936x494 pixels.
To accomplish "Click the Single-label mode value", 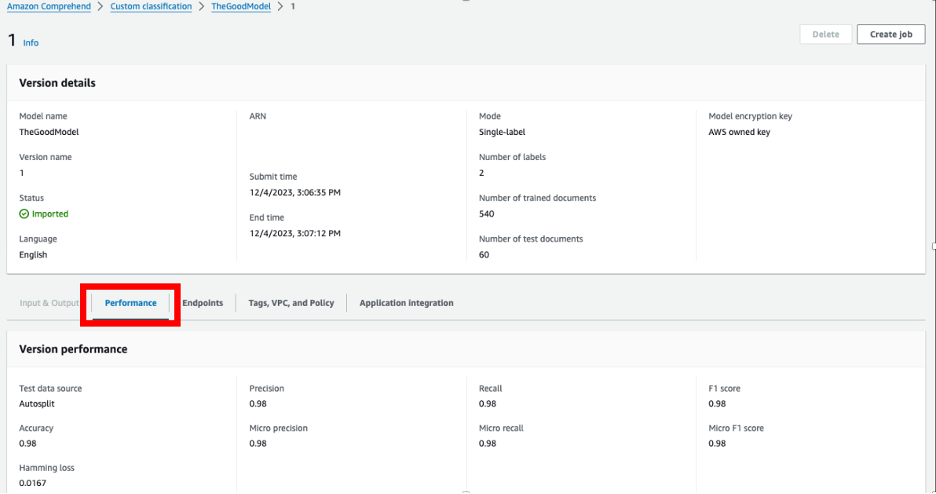I will [502, 132].
